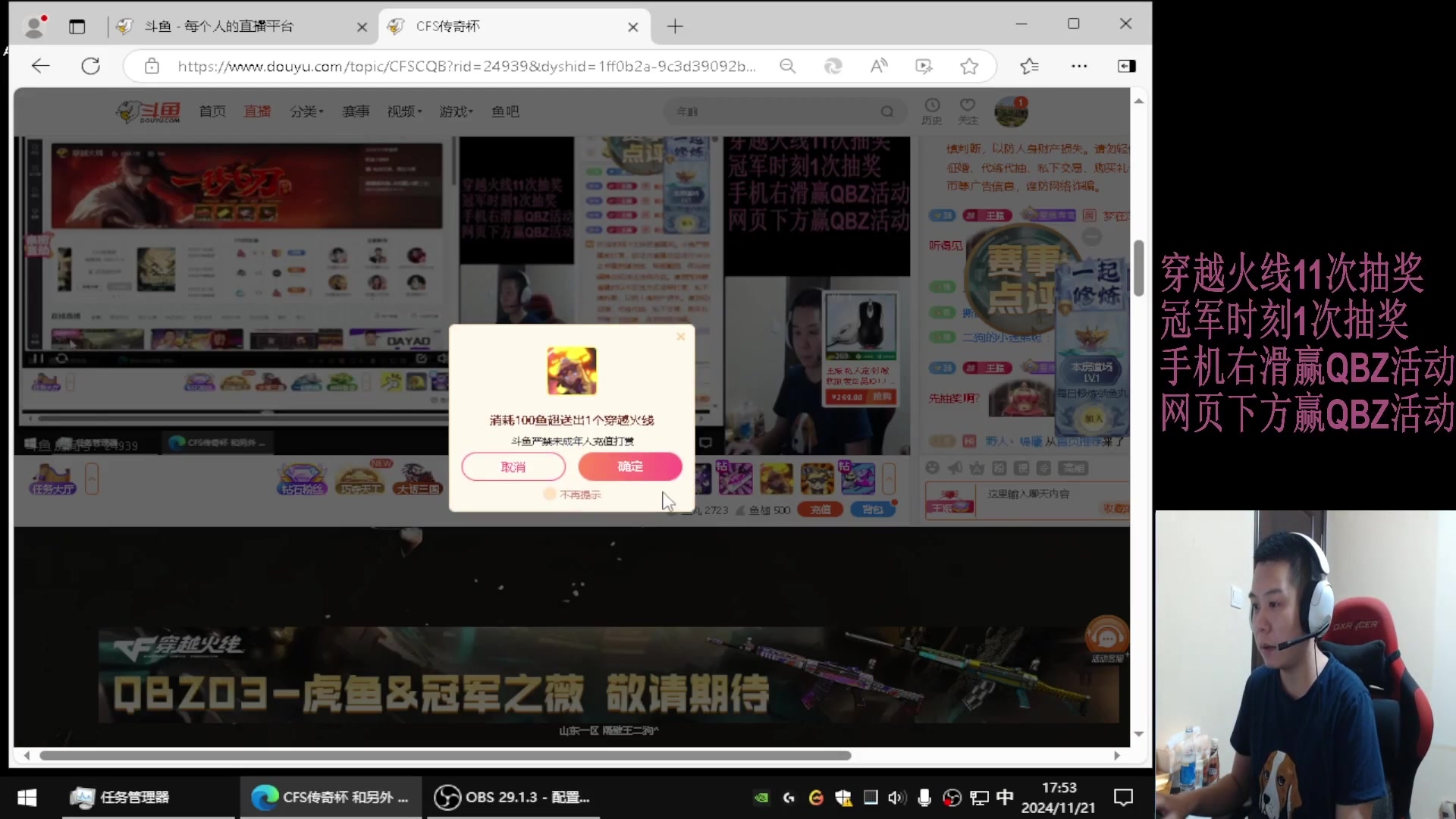Expand the 视频 dropdown menu
Viewport: 1456px width, 819px height.
[404, 111]
